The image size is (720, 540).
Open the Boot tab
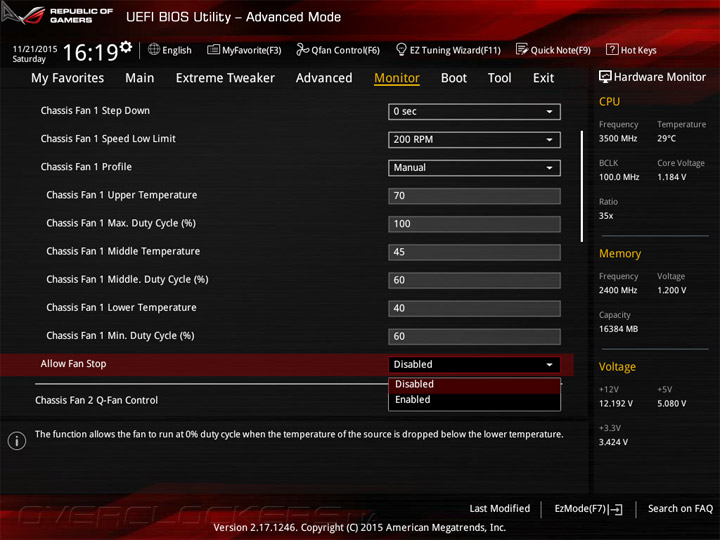454,78
